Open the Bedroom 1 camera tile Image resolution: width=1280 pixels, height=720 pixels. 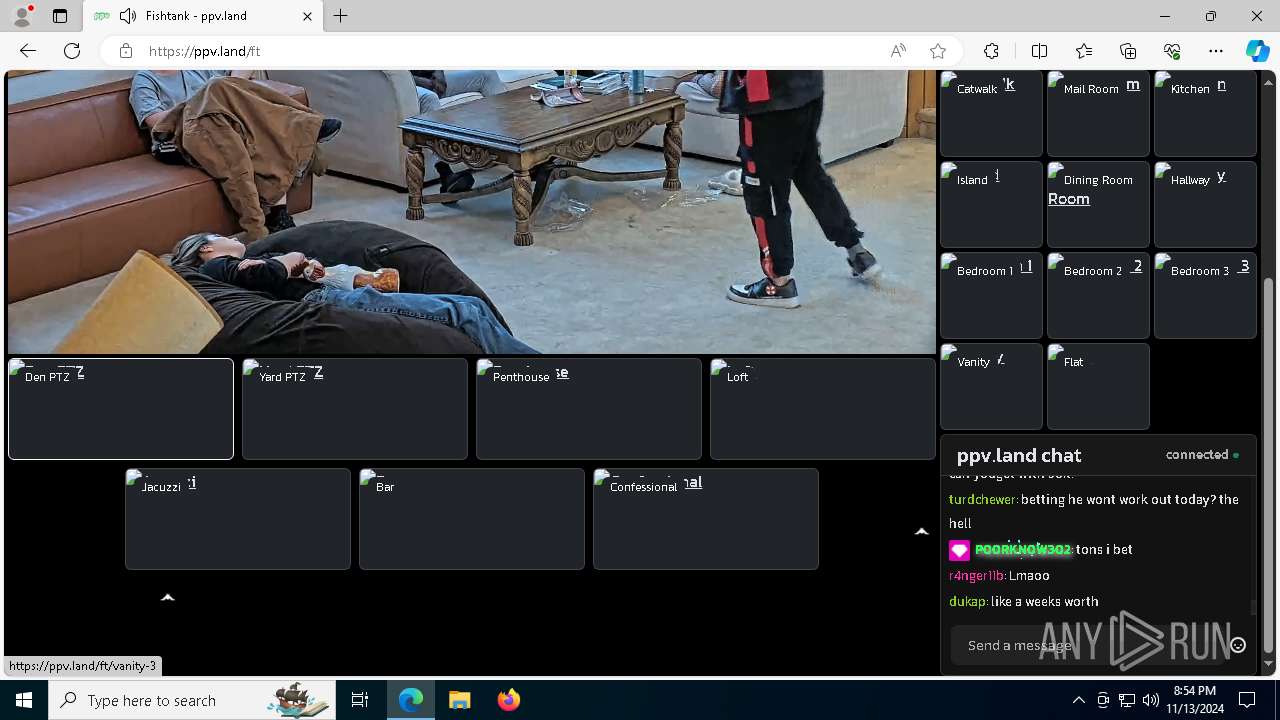991,295
